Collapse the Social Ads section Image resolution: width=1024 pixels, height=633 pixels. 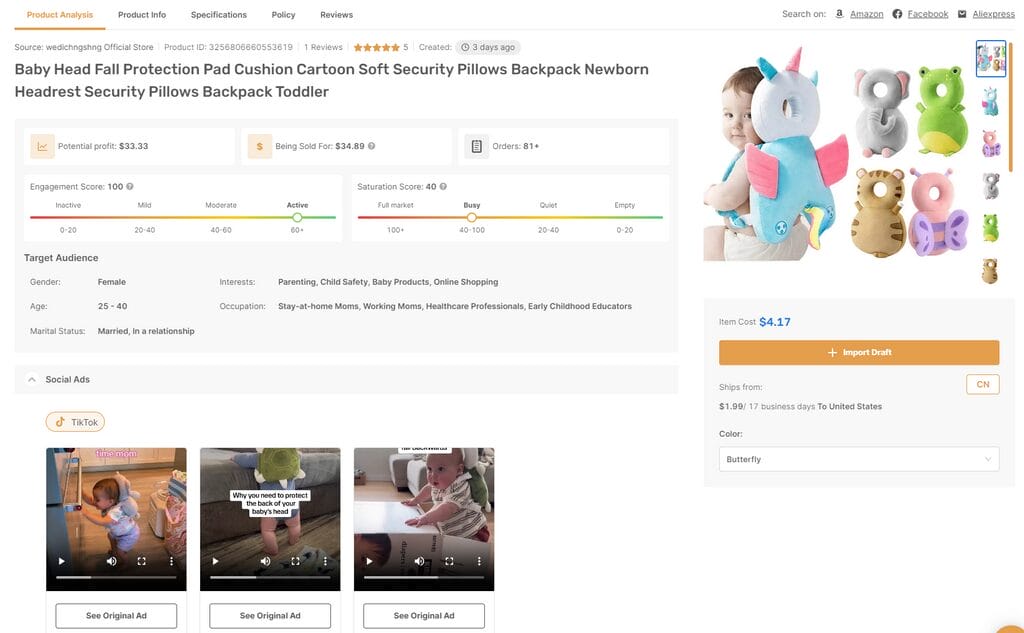click(31, 380)
